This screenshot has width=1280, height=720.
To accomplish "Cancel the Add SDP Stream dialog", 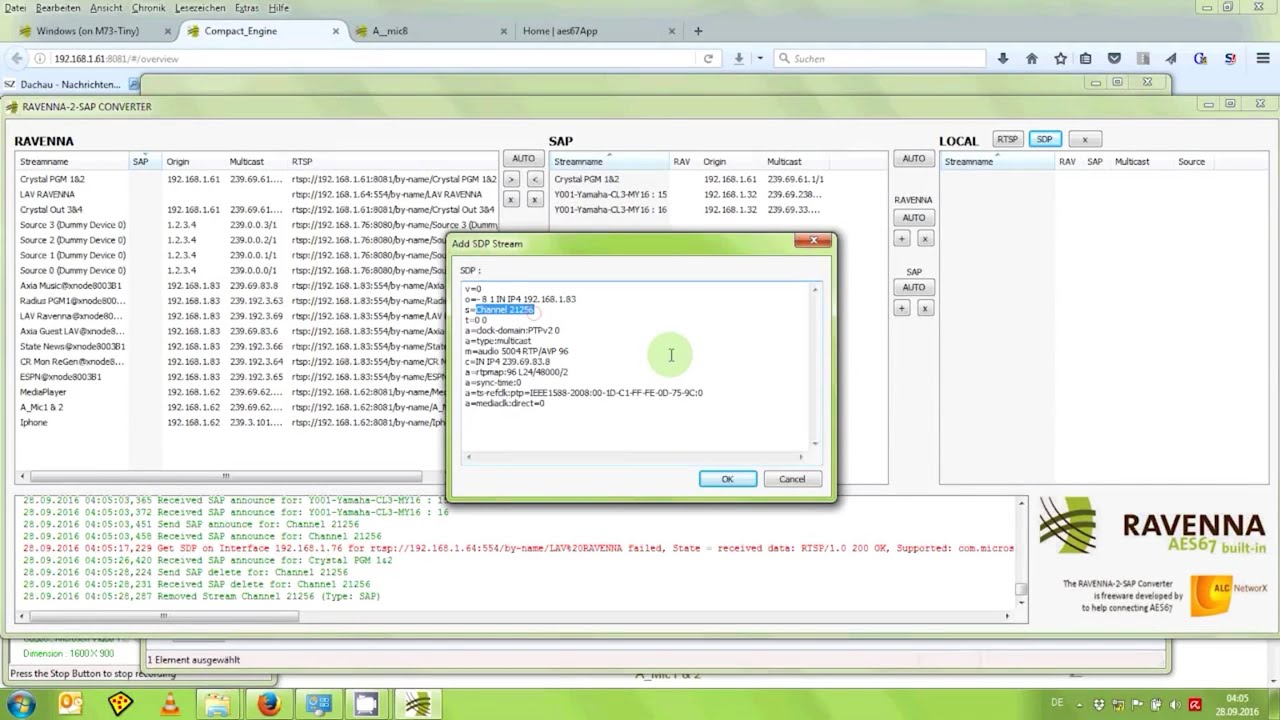I will pyautogui.click(x=792, y=479).
